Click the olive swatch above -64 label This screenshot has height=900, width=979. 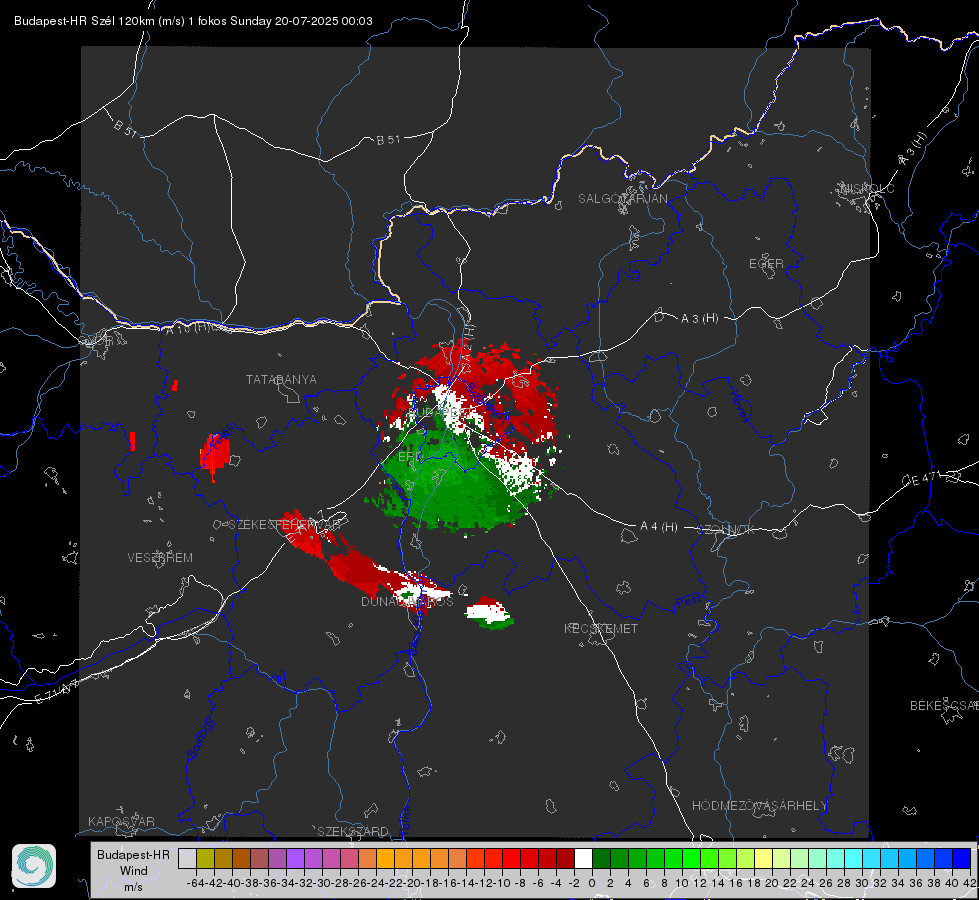click(205, 858)
